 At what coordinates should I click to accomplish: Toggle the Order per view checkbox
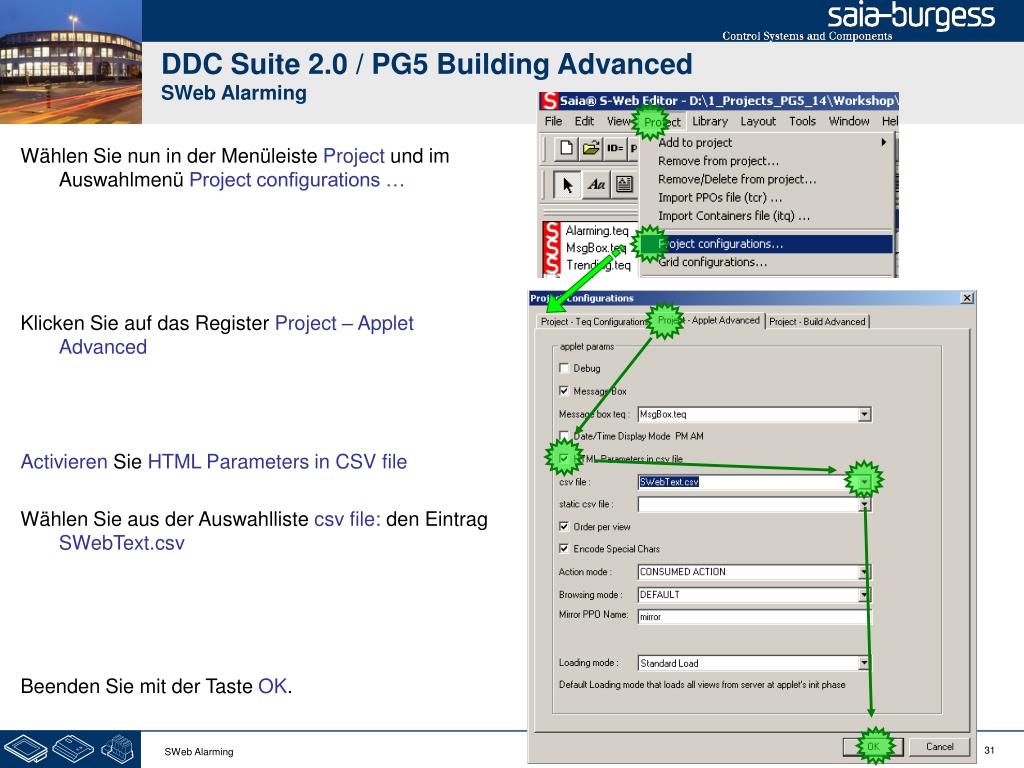coord(564,526)
